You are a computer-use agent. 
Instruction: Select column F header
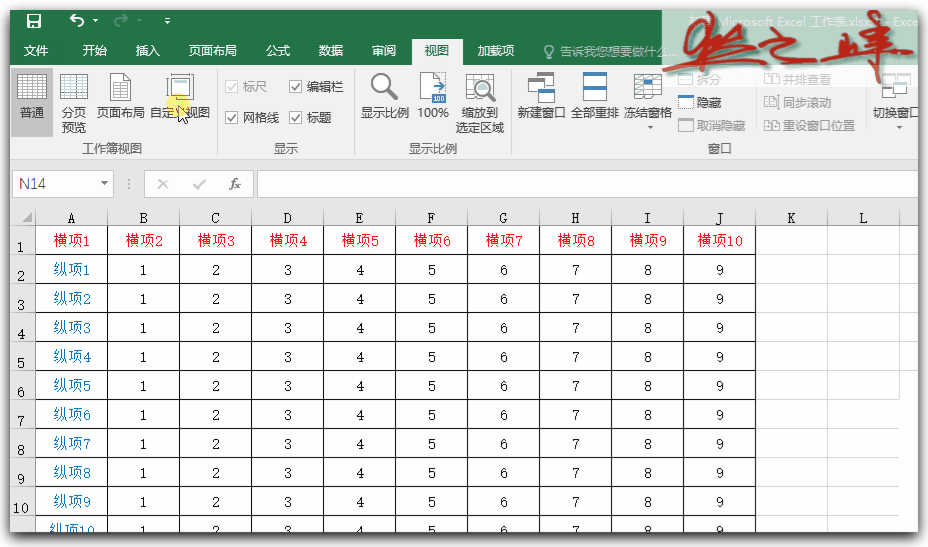[x=431, y=218]
